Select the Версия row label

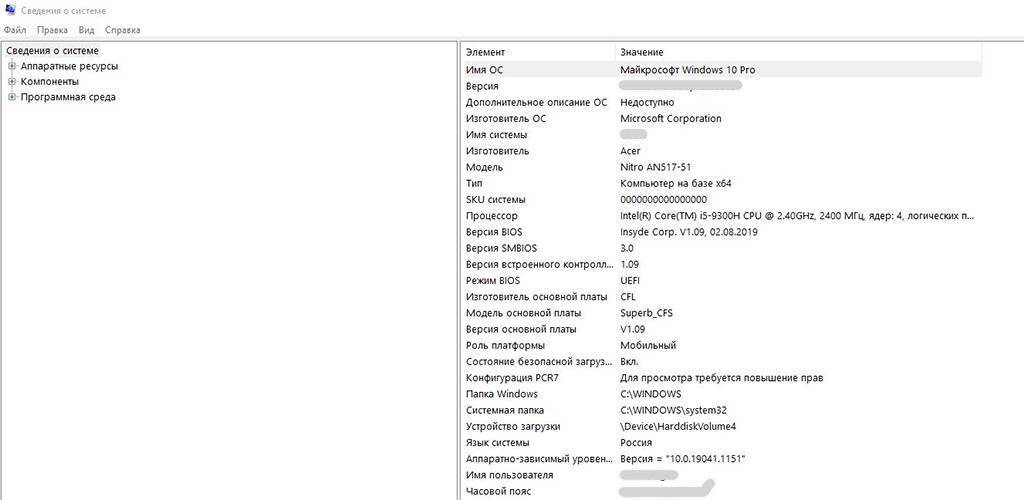pos(482,86)
